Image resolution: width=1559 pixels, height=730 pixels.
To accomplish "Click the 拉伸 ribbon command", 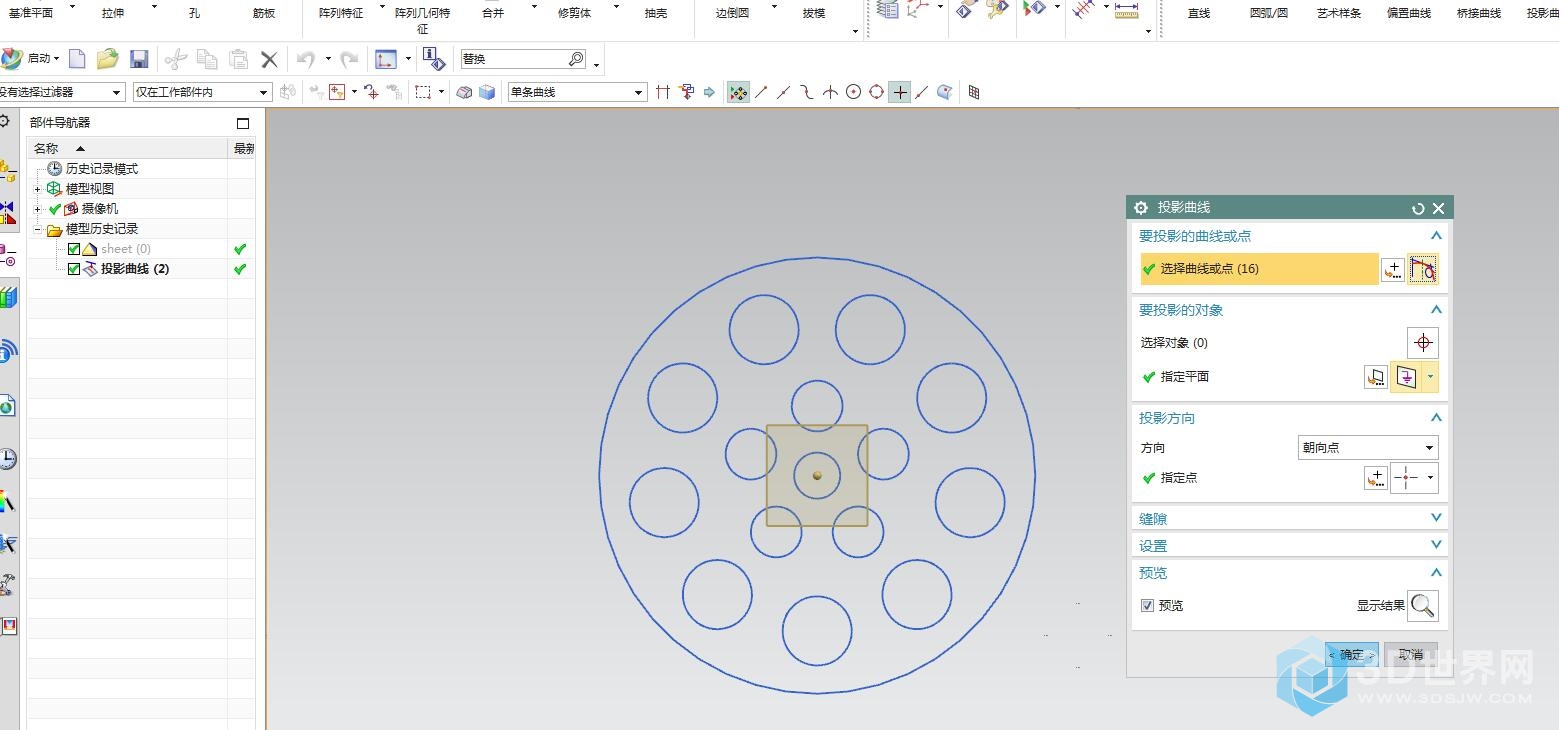I will coord(113,13).
